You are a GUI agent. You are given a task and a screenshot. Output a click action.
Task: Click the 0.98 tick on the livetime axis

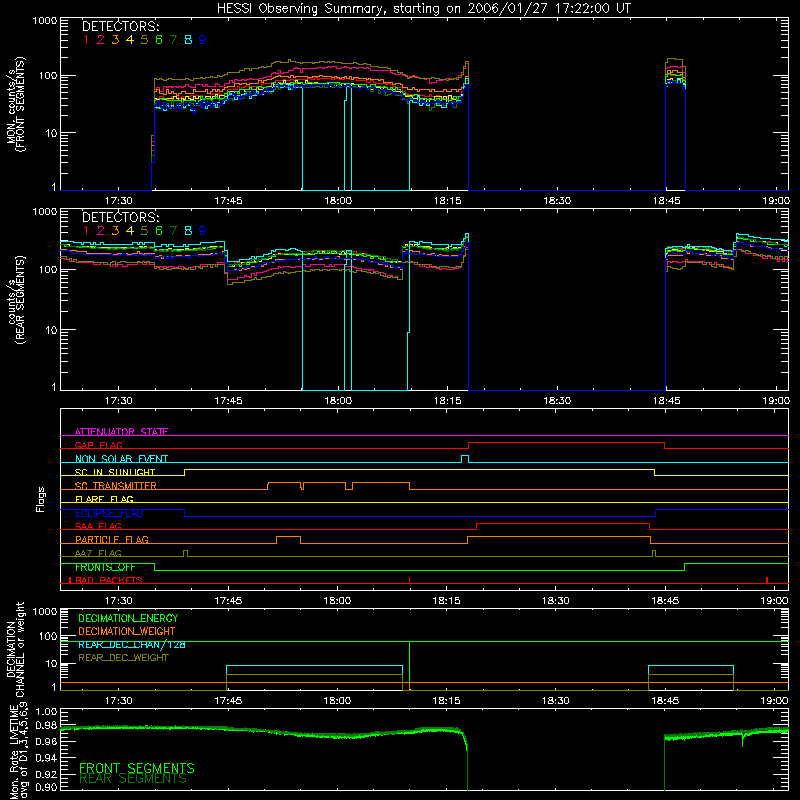pyautogui.click(x=46, y=726)
